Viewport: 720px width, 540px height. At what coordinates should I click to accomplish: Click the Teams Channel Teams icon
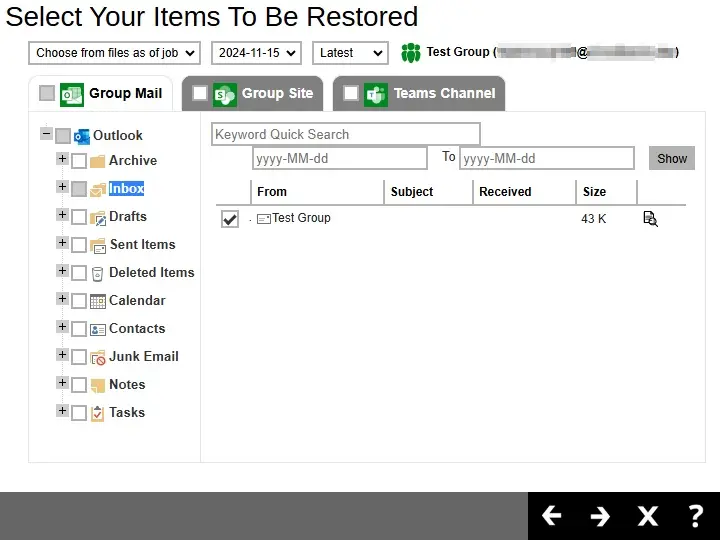376,94
